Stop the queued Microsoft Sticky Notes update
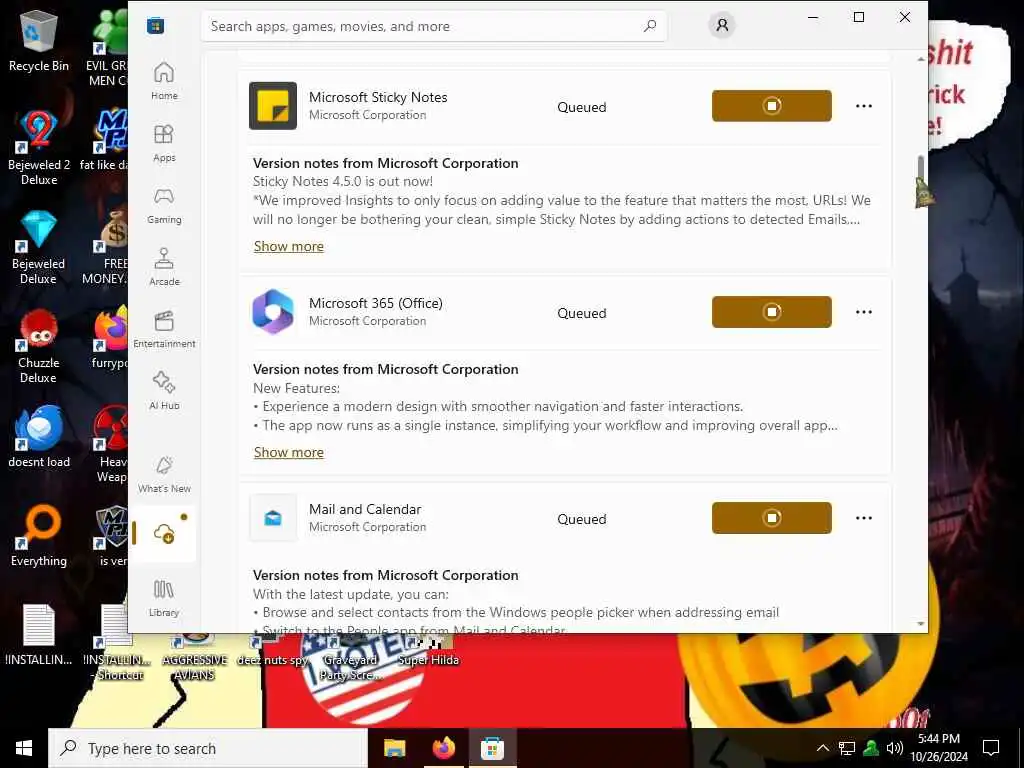 coord(771,106)
